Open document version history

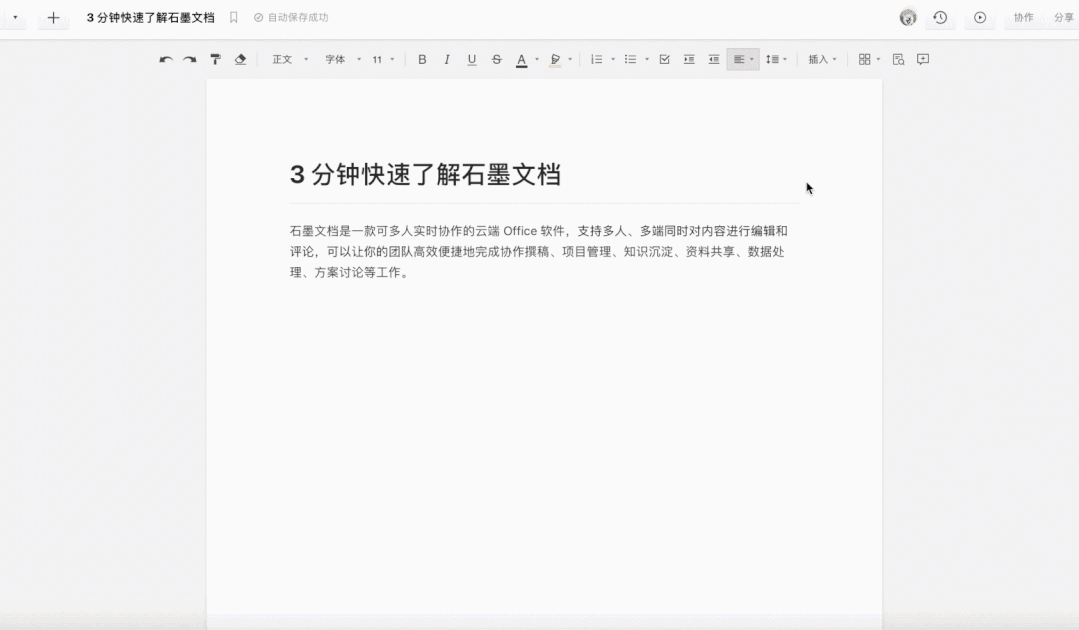pos(940,18)
